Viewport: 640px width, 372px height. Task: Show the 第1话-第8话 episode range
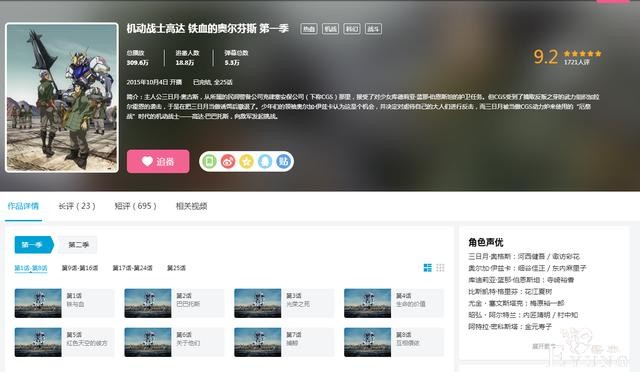[31, 268]
